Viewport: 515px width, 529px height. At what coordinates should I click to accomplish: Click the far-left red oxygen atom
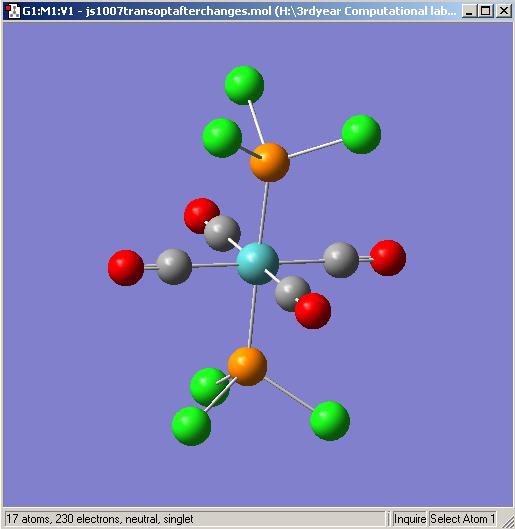(126, 268)
